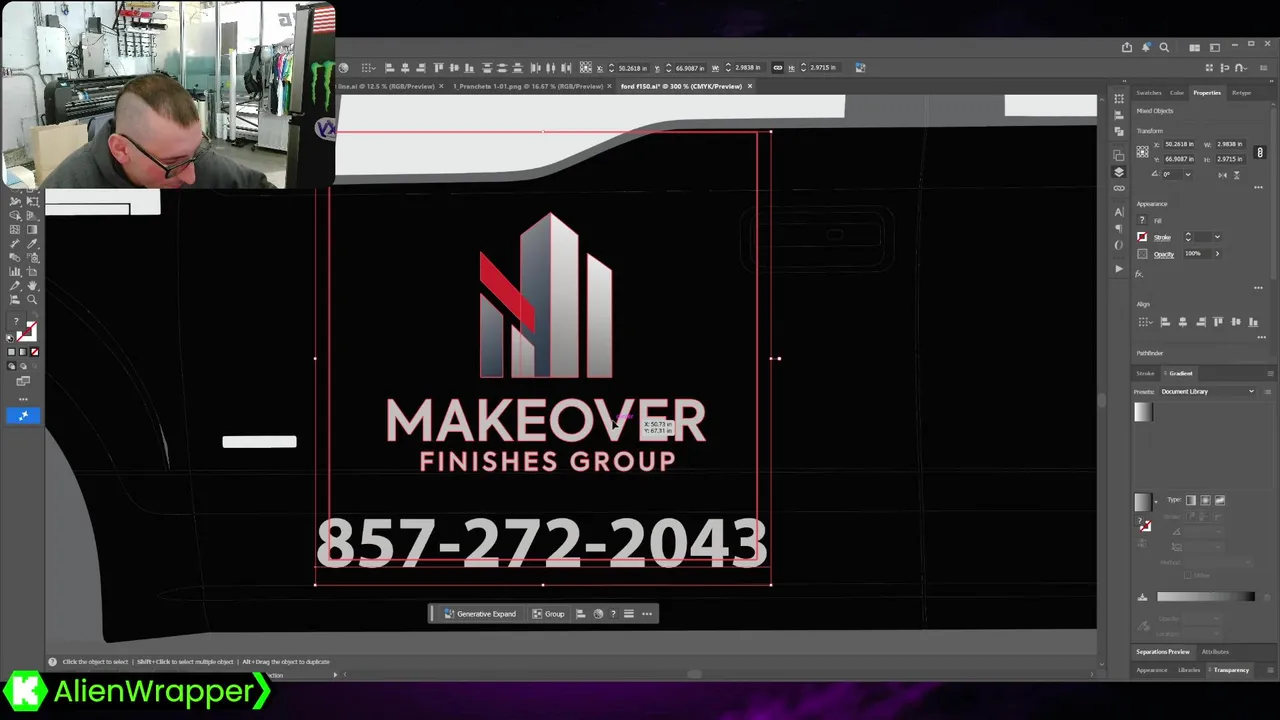1280x720 pixels.
Task: Open the Layers panel icon in the dock
Action: (x=1119, y=172)
